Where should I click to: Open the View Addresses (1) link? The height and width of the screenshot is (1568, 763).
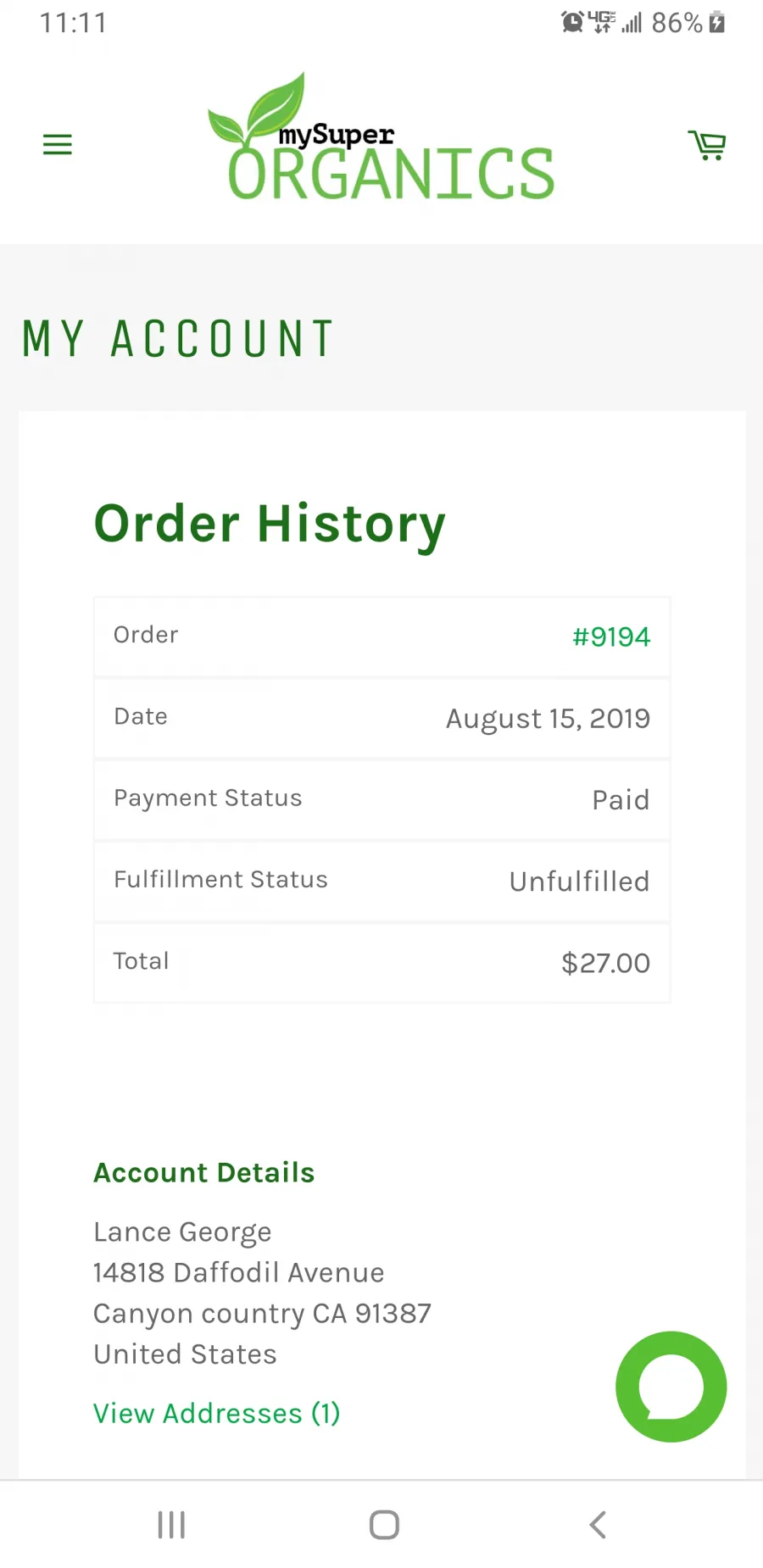pyautogui.click(x=217, y=1413)
